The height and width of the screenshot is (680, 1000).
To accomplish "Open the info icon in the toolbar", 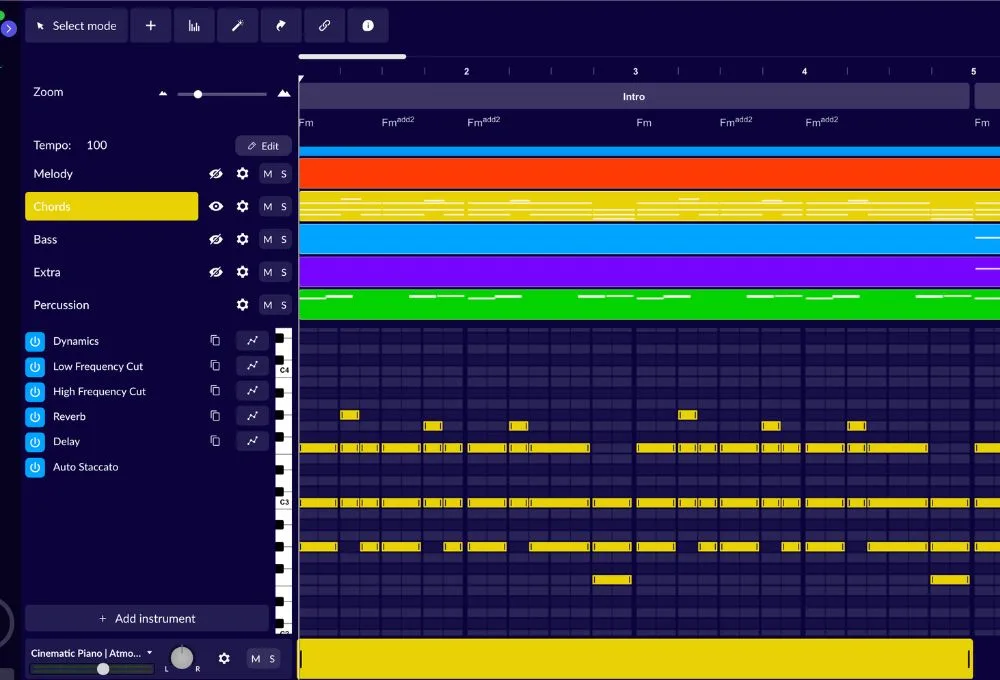I will point(368,26).
